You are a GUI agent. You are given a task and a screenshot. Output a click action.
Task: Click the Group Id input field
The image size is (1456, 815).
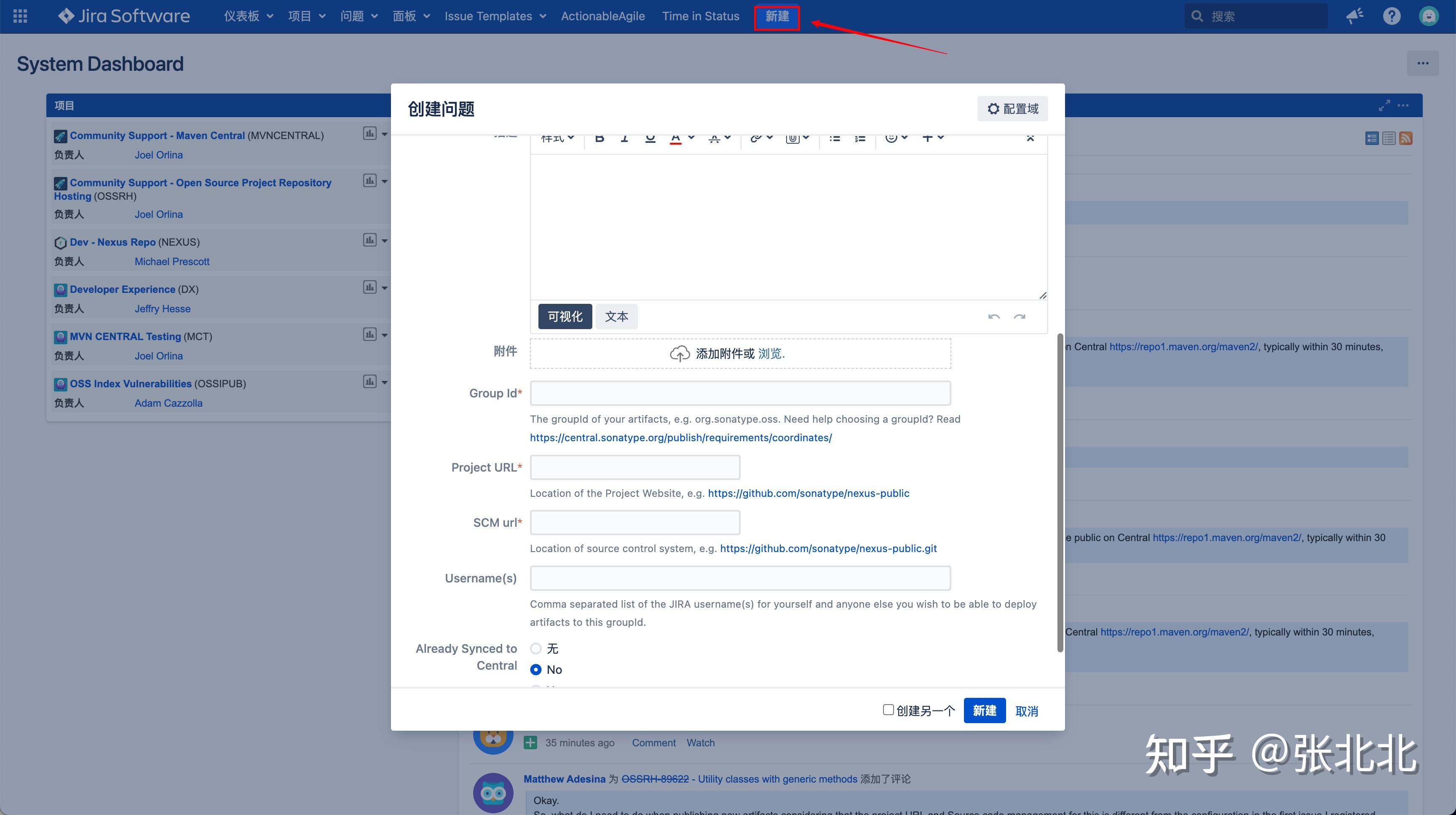click(740, 393)
